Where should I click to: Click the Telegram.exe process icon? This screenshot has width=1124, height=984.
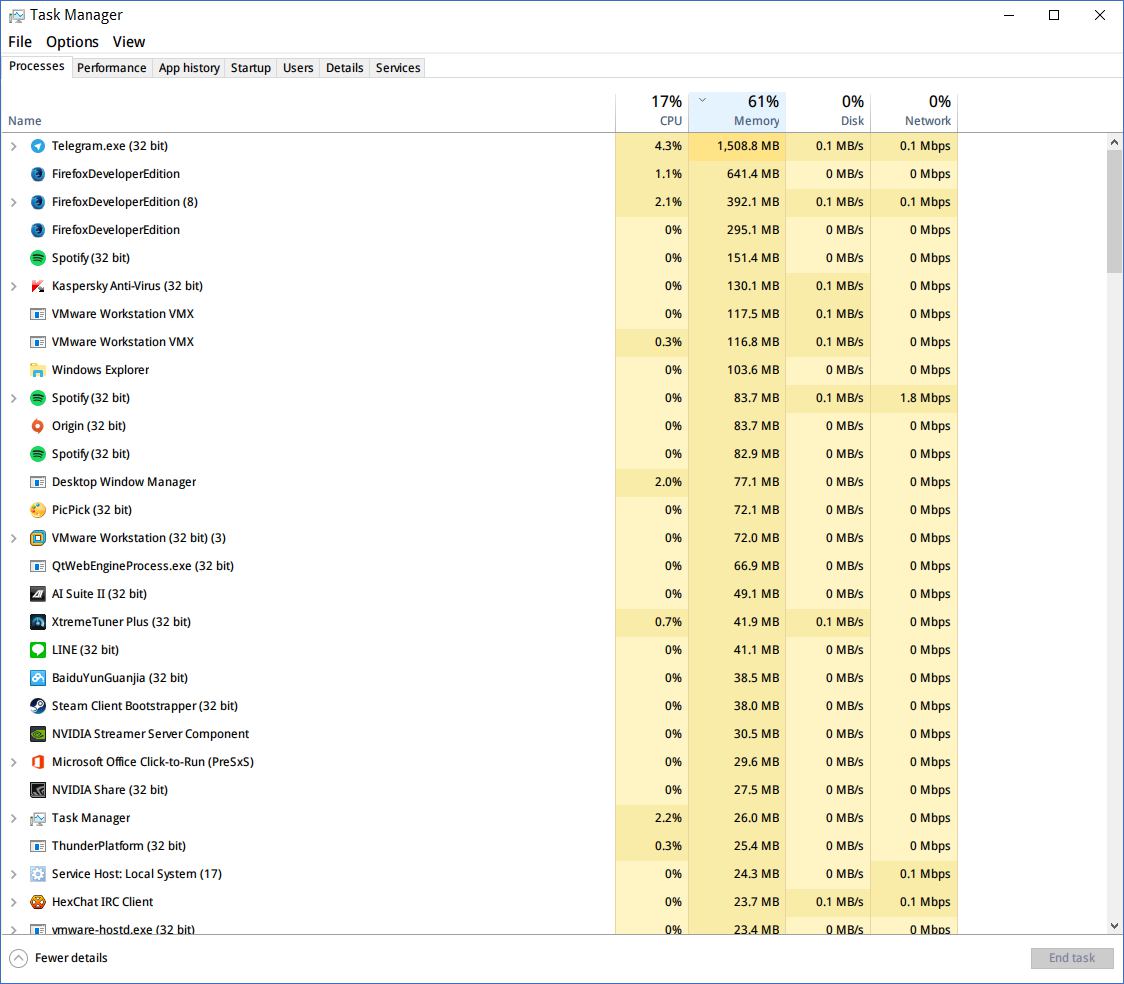pyautogui.click(x=38, y=146)
